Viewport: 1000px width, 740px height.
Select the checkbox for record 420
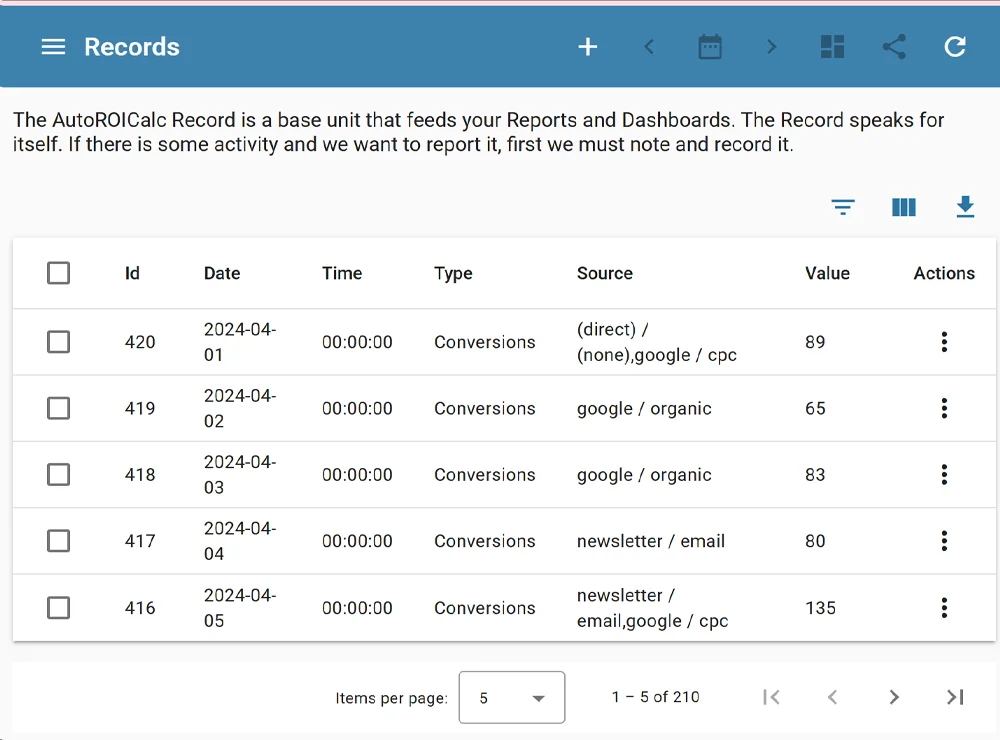click(x=58, y=341)
